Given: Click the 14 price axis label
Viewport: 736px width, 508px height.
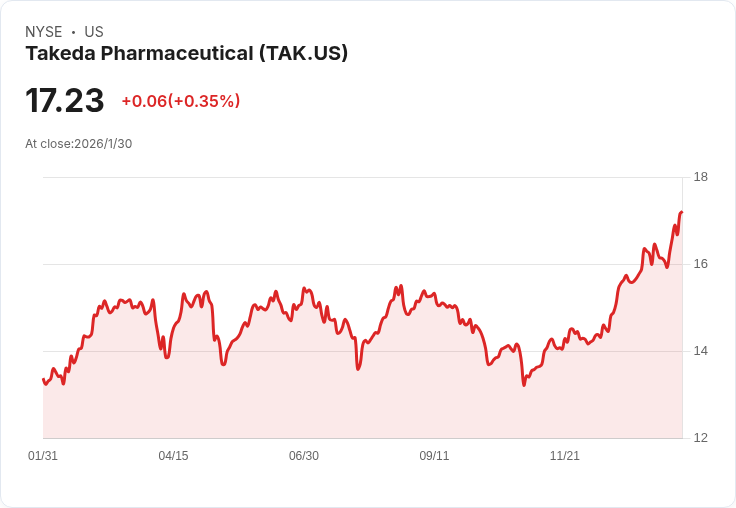Looking at the screenshot, I should [700, 351].
